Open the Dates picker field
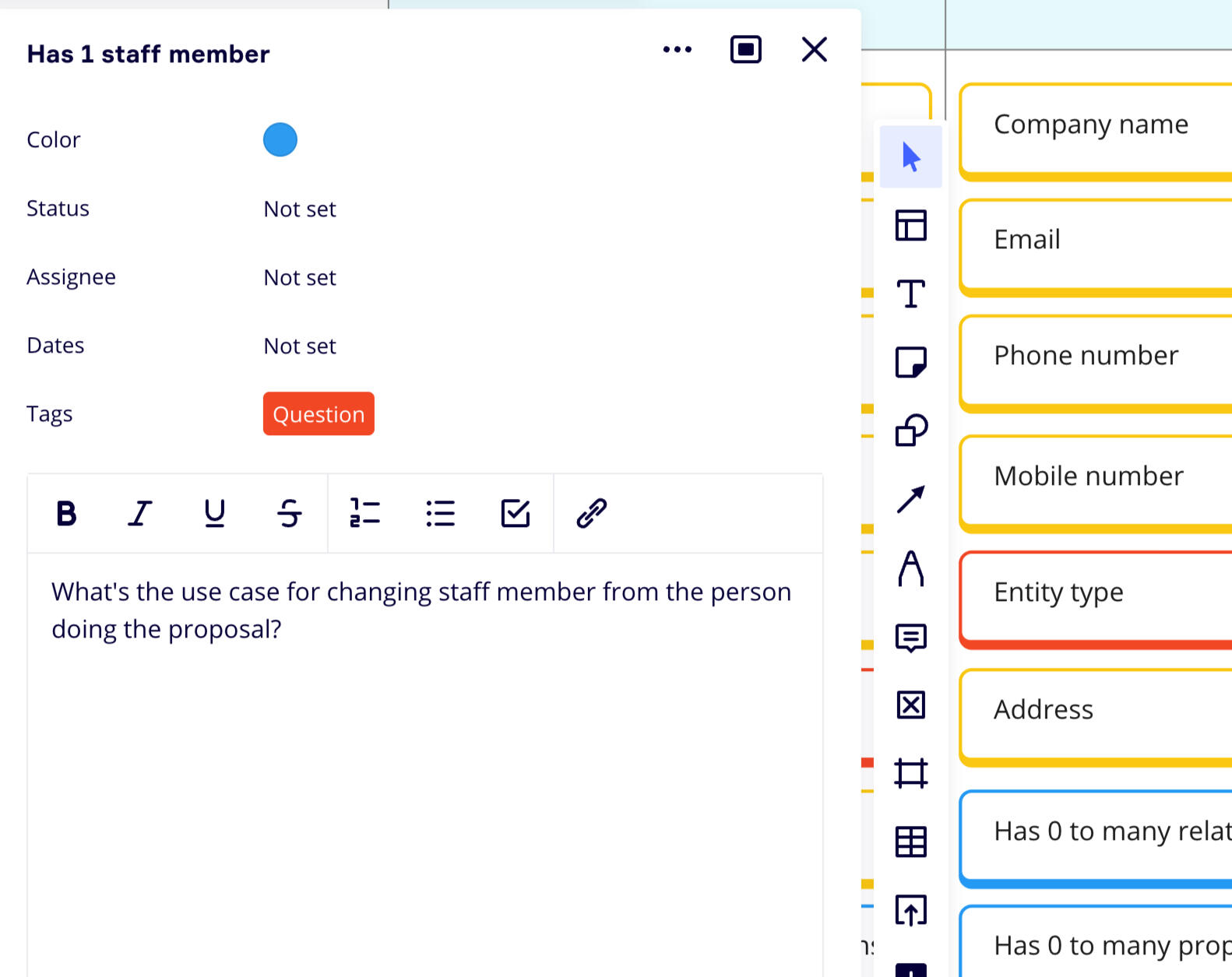This screenshot has width=1232, height=977. point(300,346)
